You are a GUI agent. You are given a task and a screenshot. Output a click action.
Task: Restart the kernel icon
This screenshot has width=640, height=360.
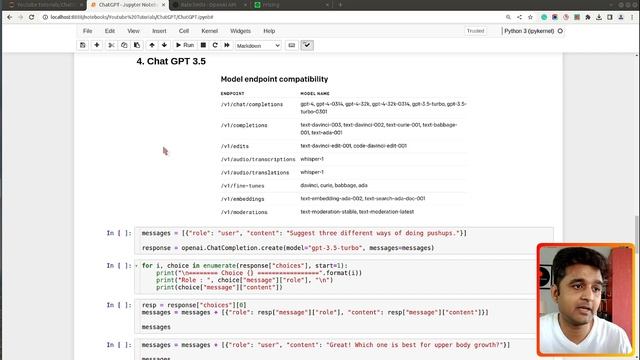coord(215,45)
